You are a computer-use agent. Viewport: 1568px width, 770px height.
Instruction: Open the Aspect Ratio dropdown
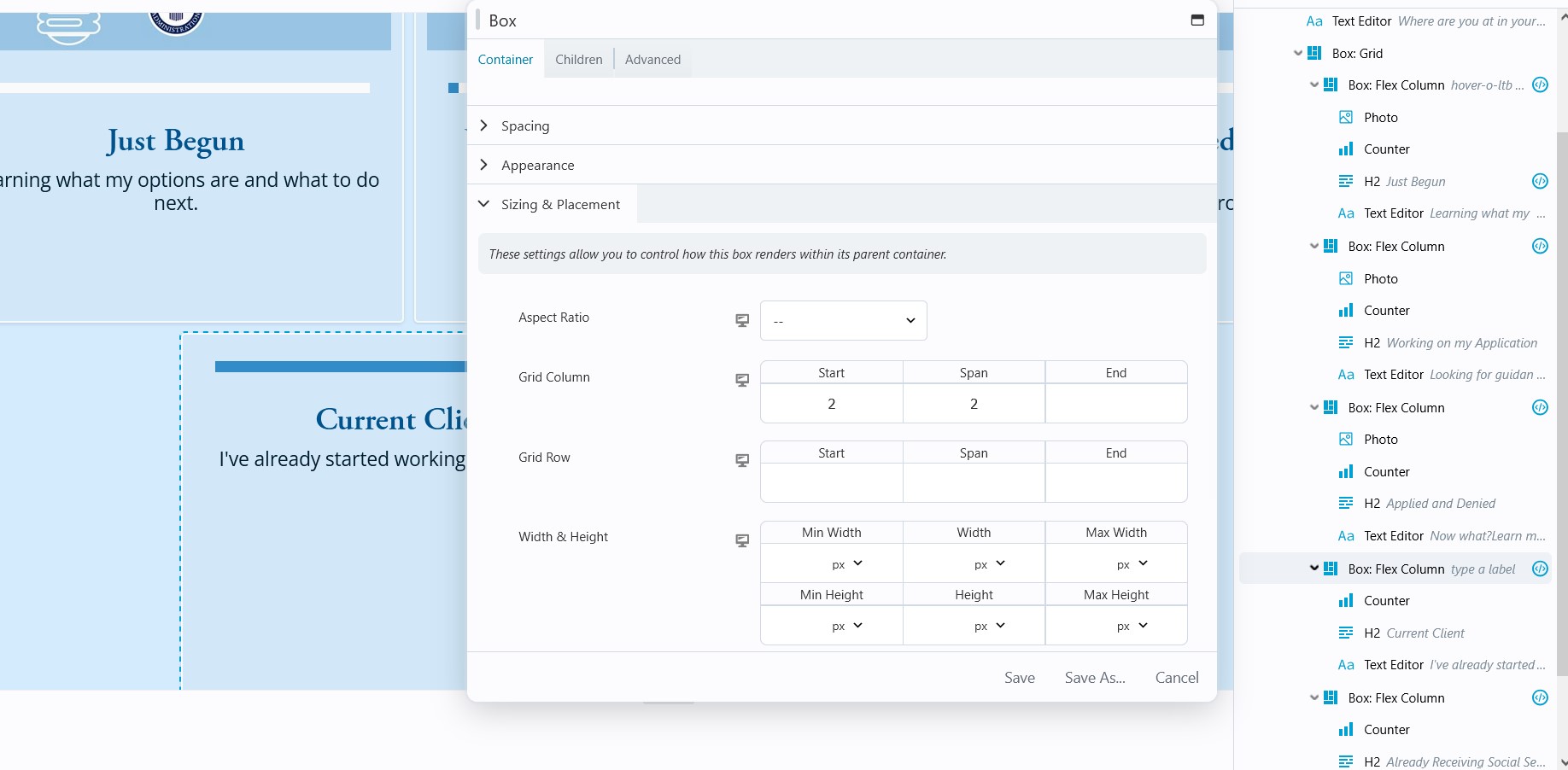843,321
